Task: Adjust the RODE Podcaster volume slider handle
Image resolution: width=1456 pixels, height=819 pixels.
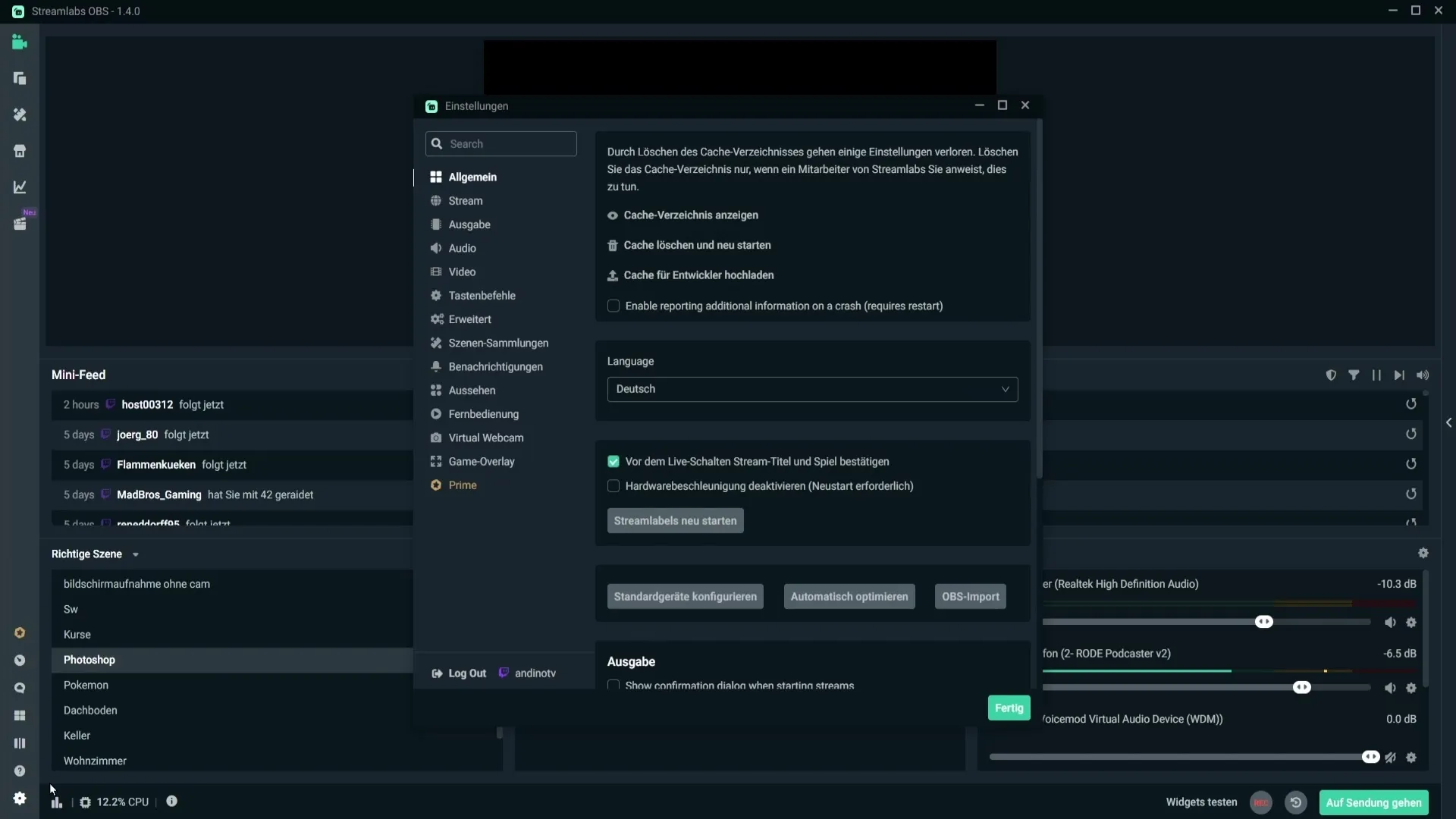Action: click(1301, 687)
